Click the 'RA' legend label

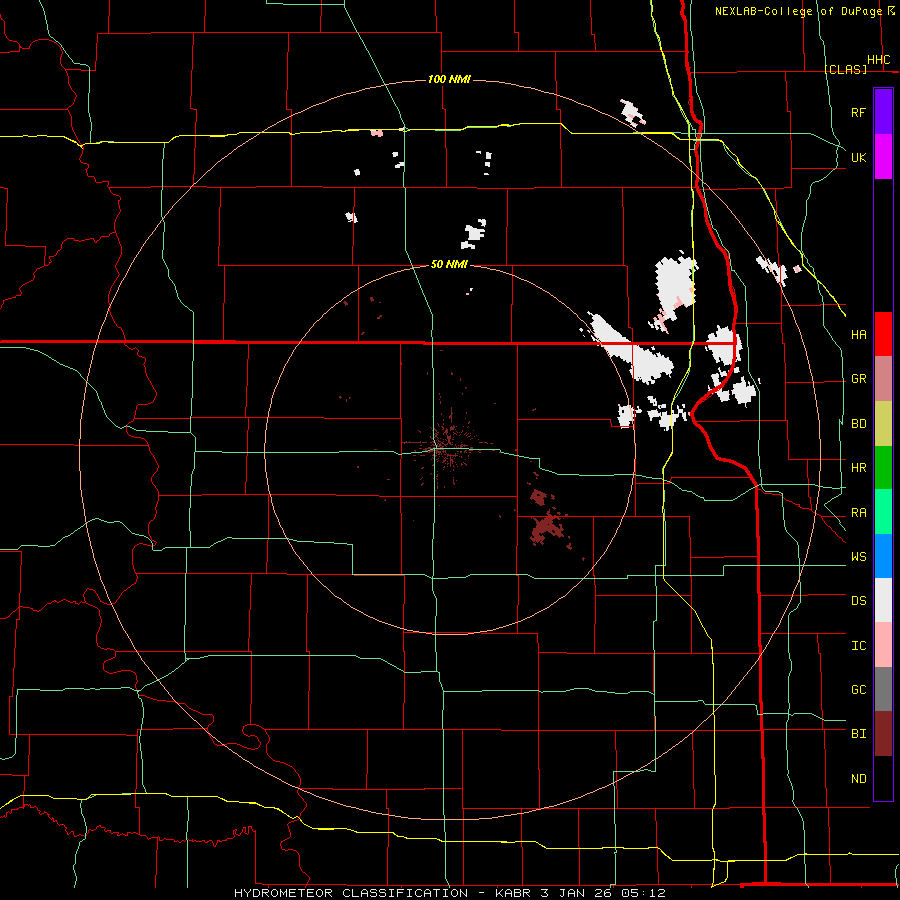click(859, 513)
